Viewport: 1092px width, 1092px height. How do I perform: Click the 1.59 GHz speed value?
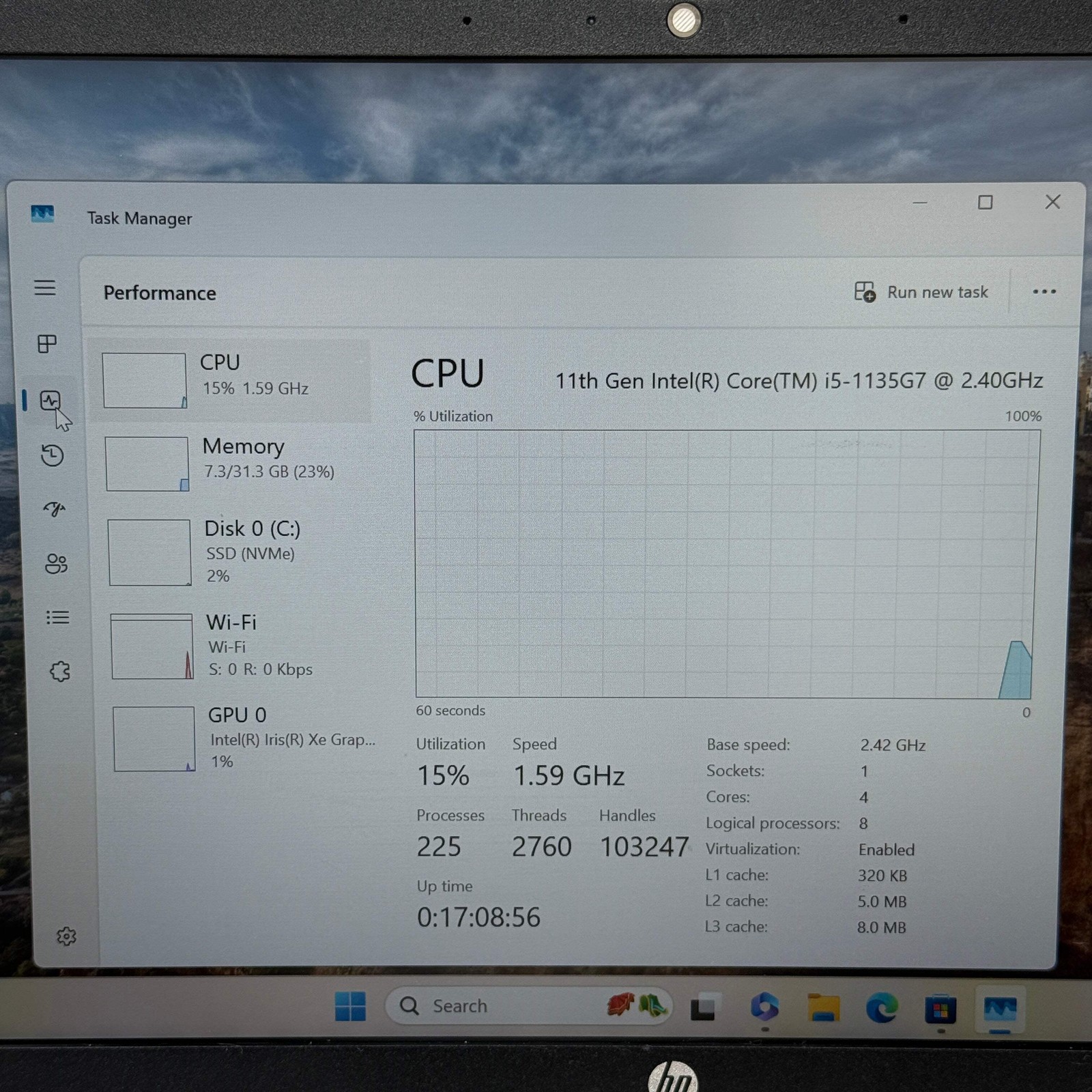[x=569, y=776]
